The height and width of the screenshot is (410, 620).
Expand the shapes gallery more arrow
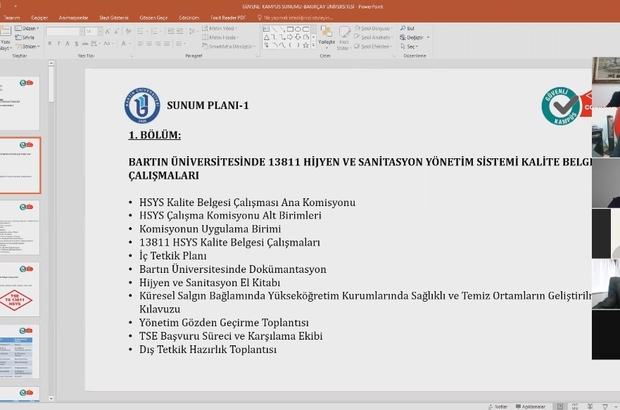[x=313, y=45]
